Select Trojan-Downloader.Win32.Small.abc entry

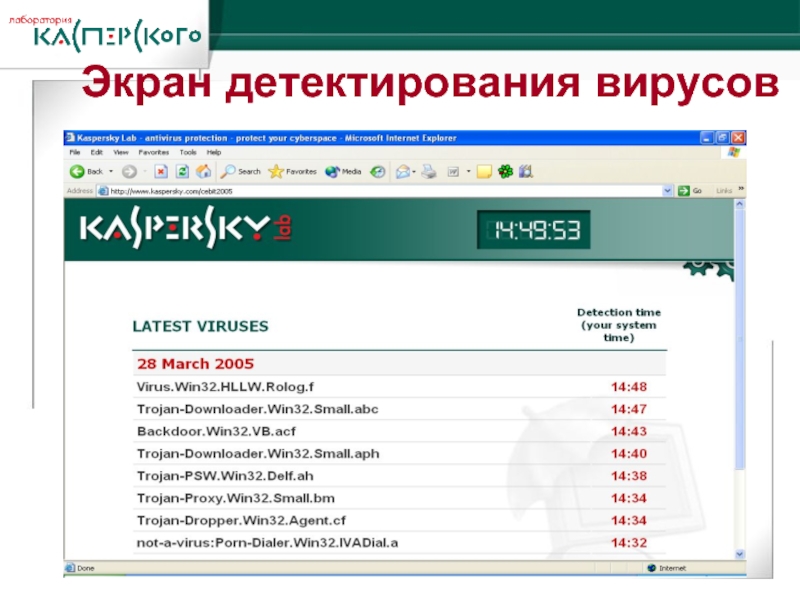pyautogui.click(x=258, y=409)
